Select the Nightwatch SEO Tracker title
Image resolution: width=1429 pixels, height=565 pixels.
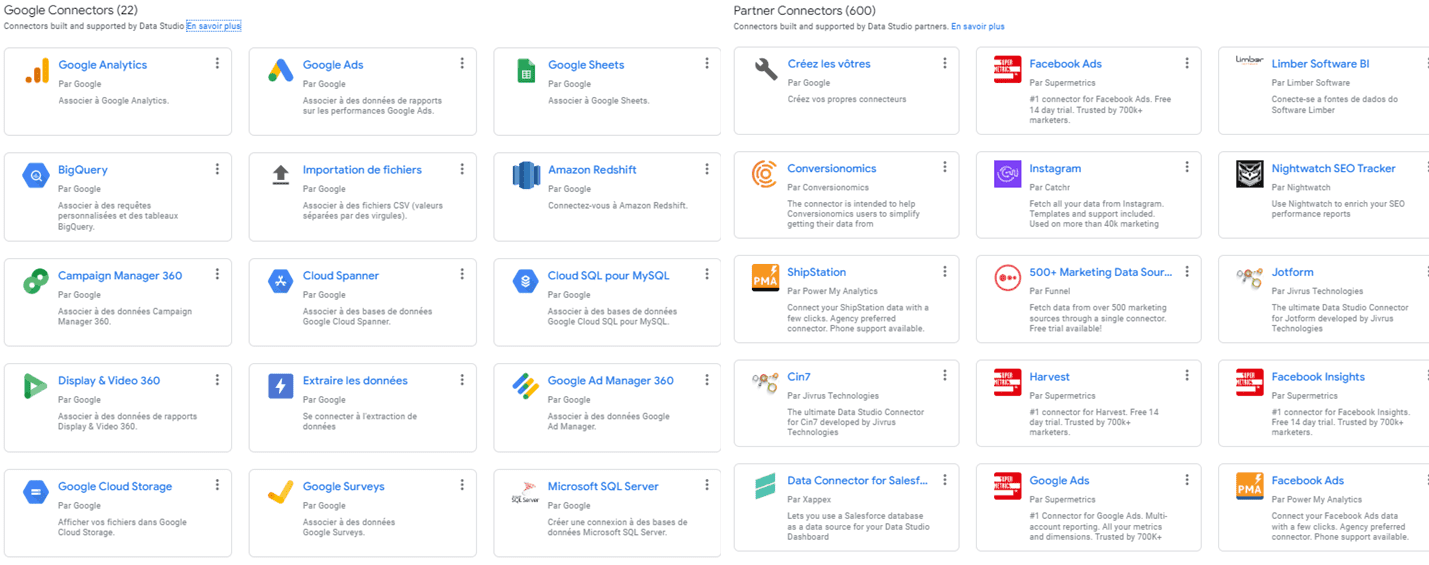[x=1333, y=168]
